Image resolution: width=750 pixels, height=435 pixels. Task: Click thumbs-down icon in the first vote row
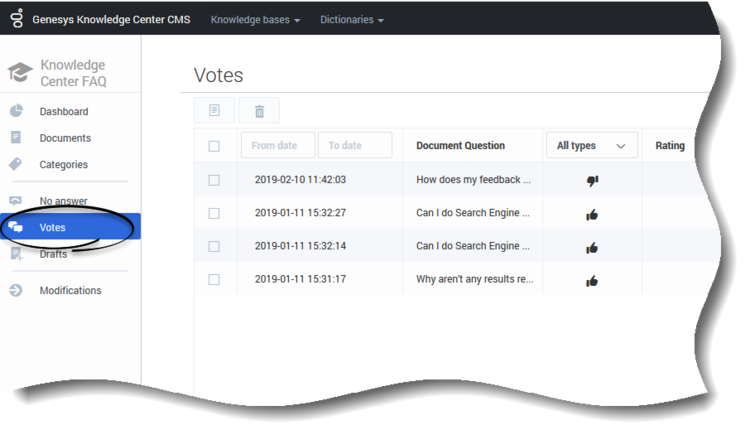coord(592,180)
